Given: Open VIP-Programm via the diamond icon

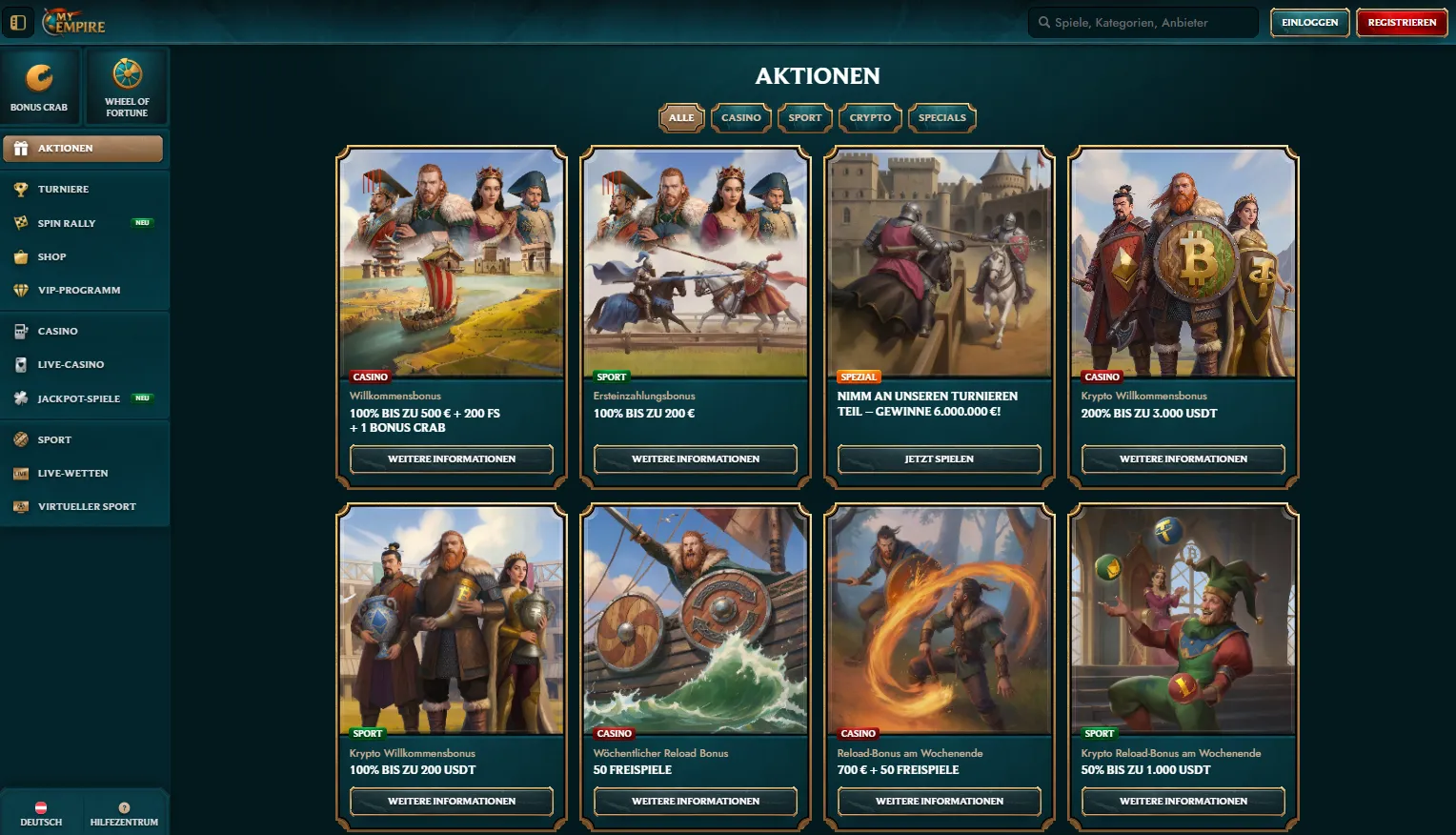Looking at the screenshot, I should (x=21, y=291).
